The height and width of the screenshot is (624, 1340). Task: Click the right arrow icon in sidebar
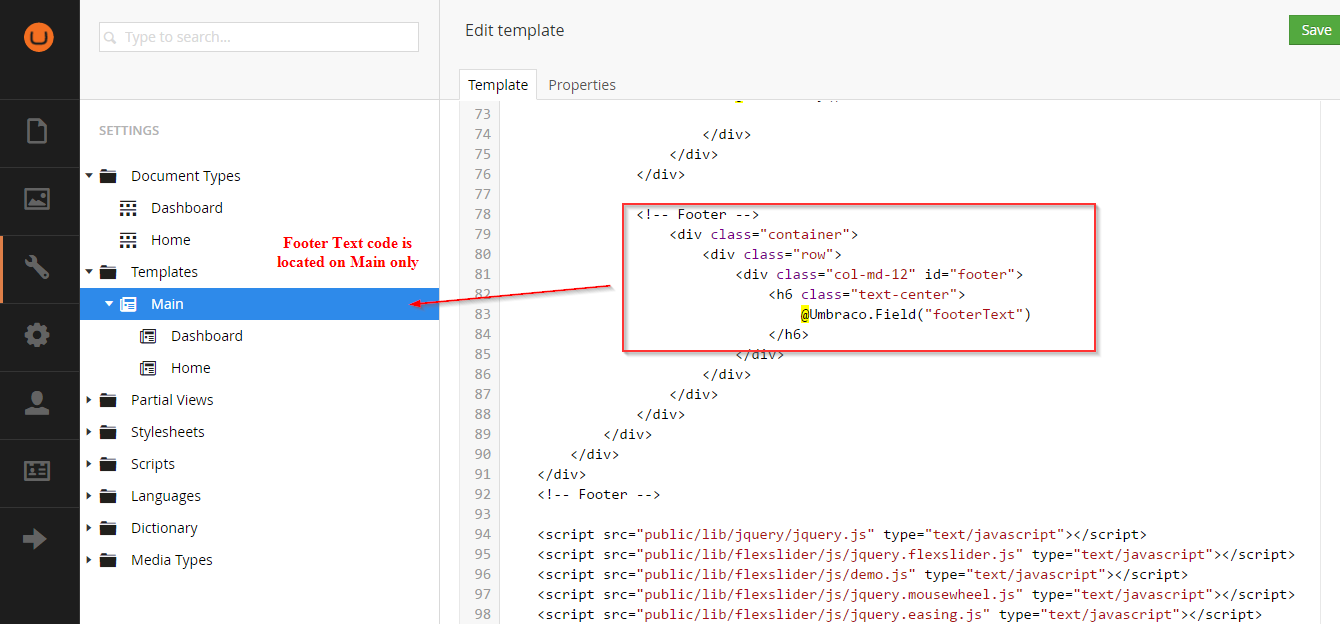(x=35, y=539)
